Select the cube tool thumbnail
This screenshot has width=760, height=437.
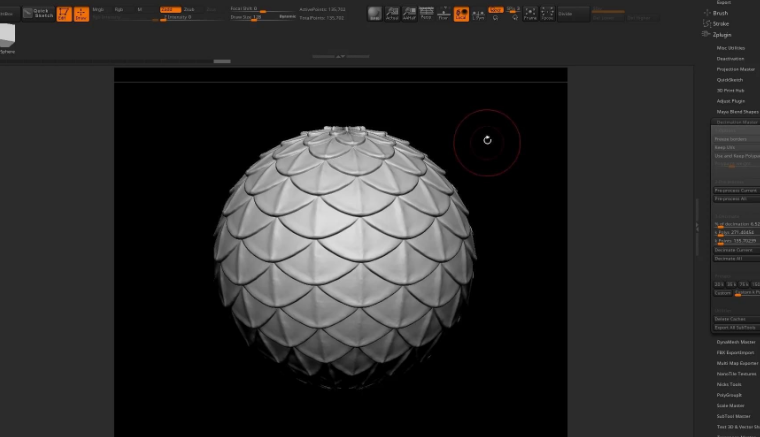tap(7, 36)
